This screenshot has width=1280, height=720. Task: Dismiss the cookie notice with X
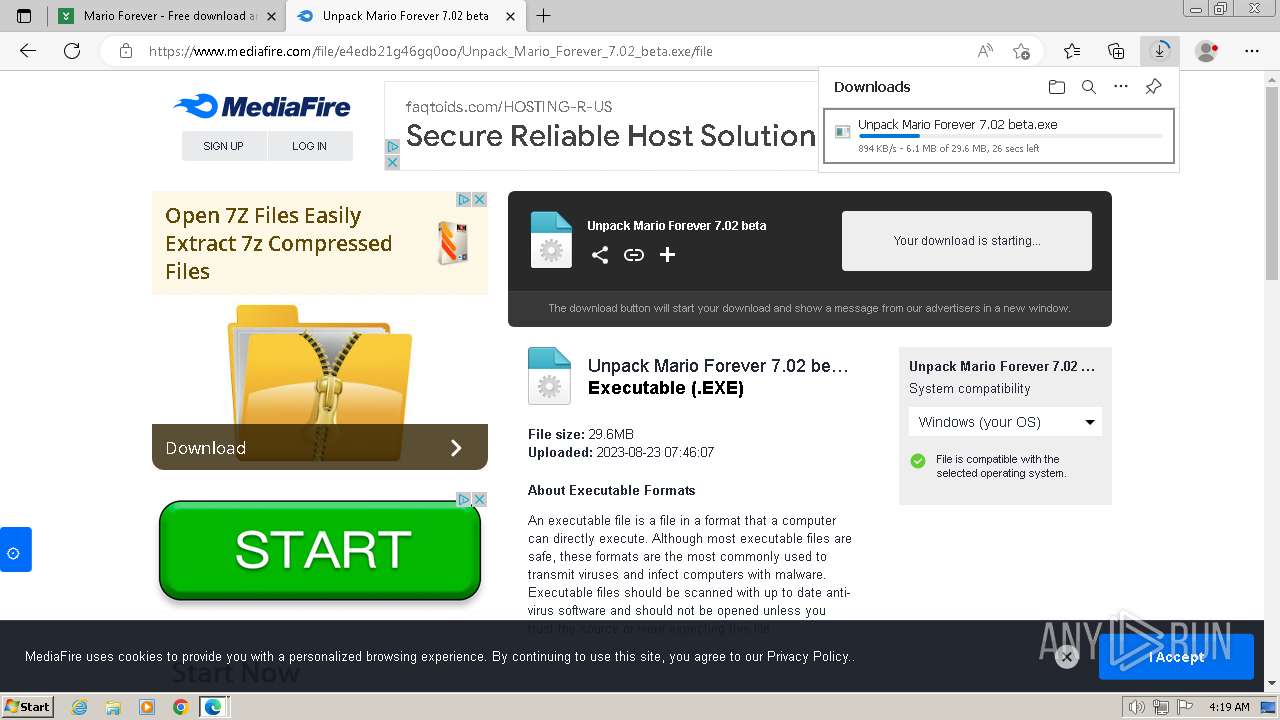[1067, 657]
